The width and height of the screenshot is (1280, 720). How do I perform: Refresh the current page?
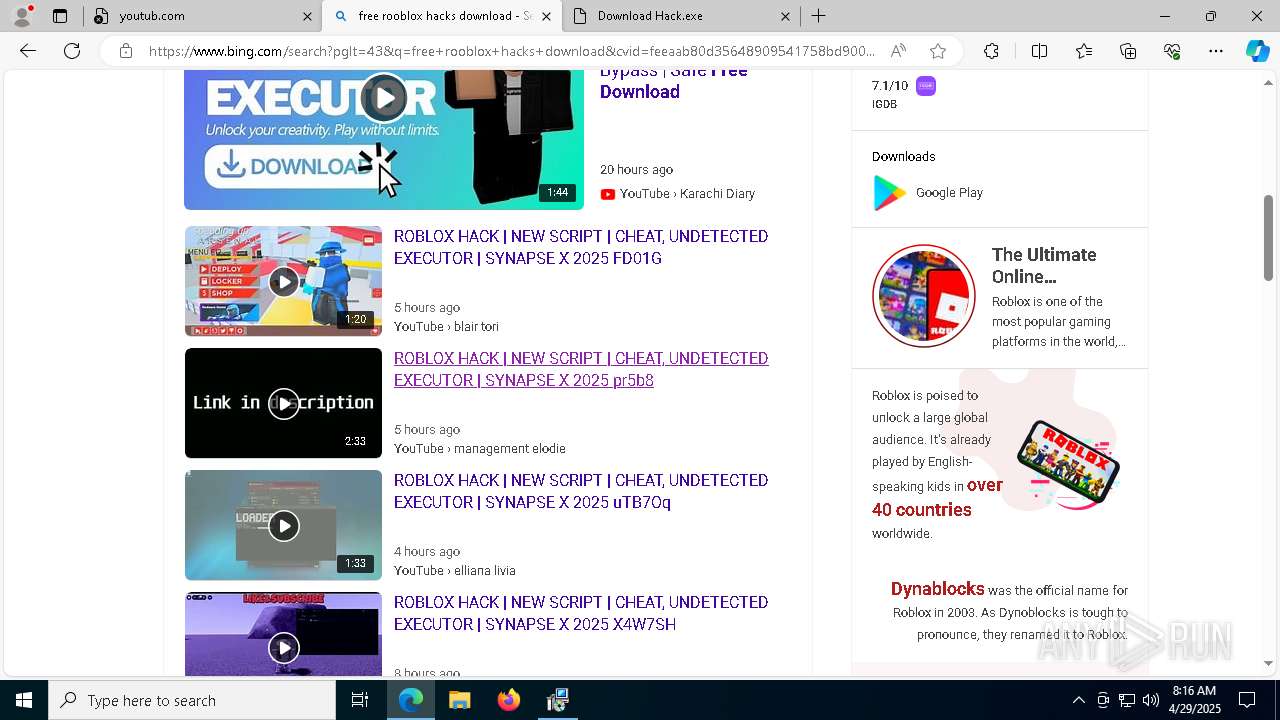pos(72,51)
